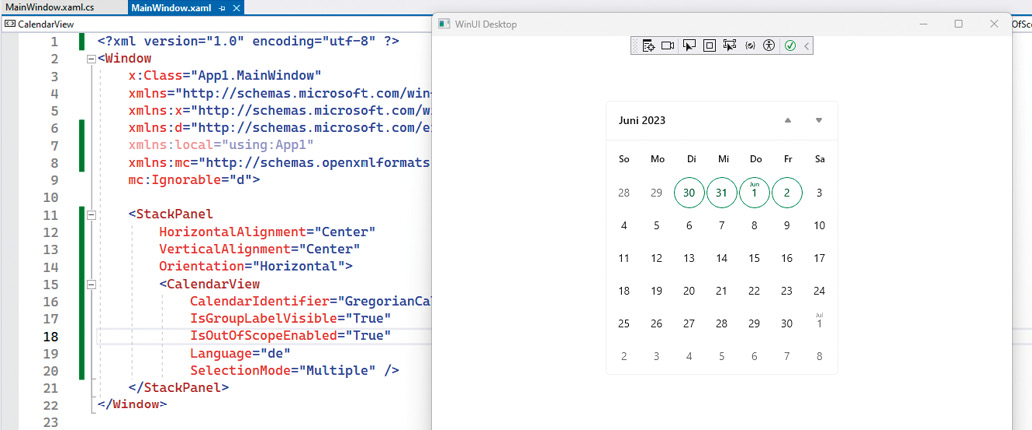The width and height of the screenshot is (1032, 430).
Task: Click the mc:Ignorable="d" line
Action: click(194, 179)
